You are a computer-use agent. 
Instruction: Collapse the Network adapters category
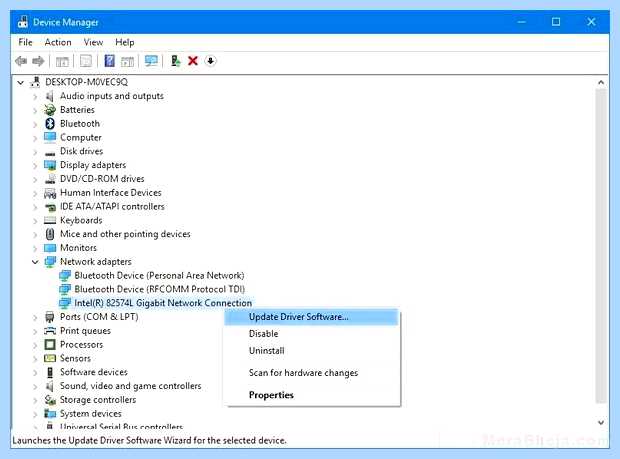click(35, 262)
